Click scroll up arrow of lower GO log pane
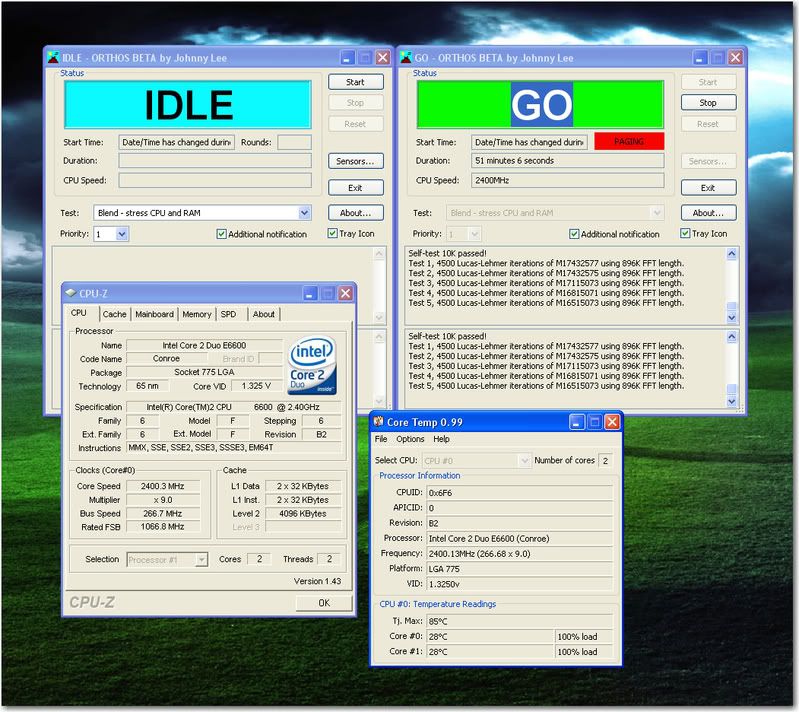Screen dimensions: 799x712 click(731, 336)
